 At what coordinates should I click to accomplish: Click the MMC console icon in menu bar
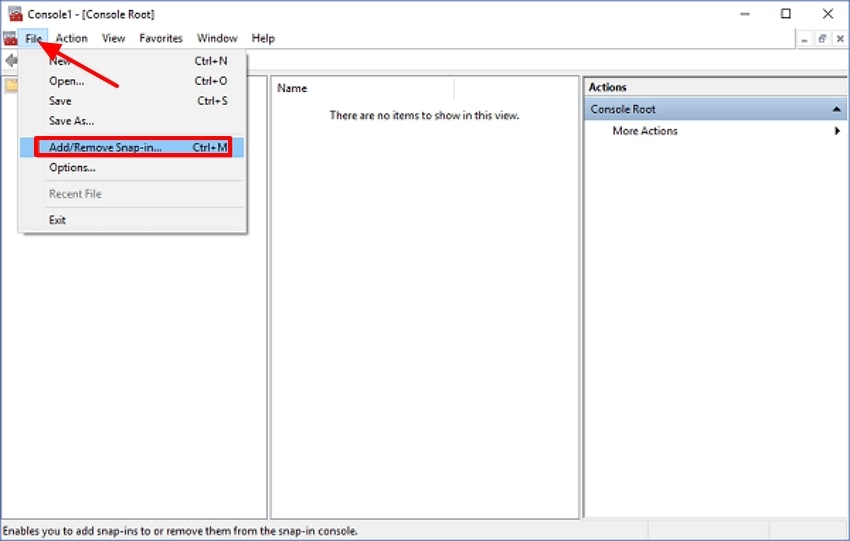pyautogui.click(x=10, y=38)
